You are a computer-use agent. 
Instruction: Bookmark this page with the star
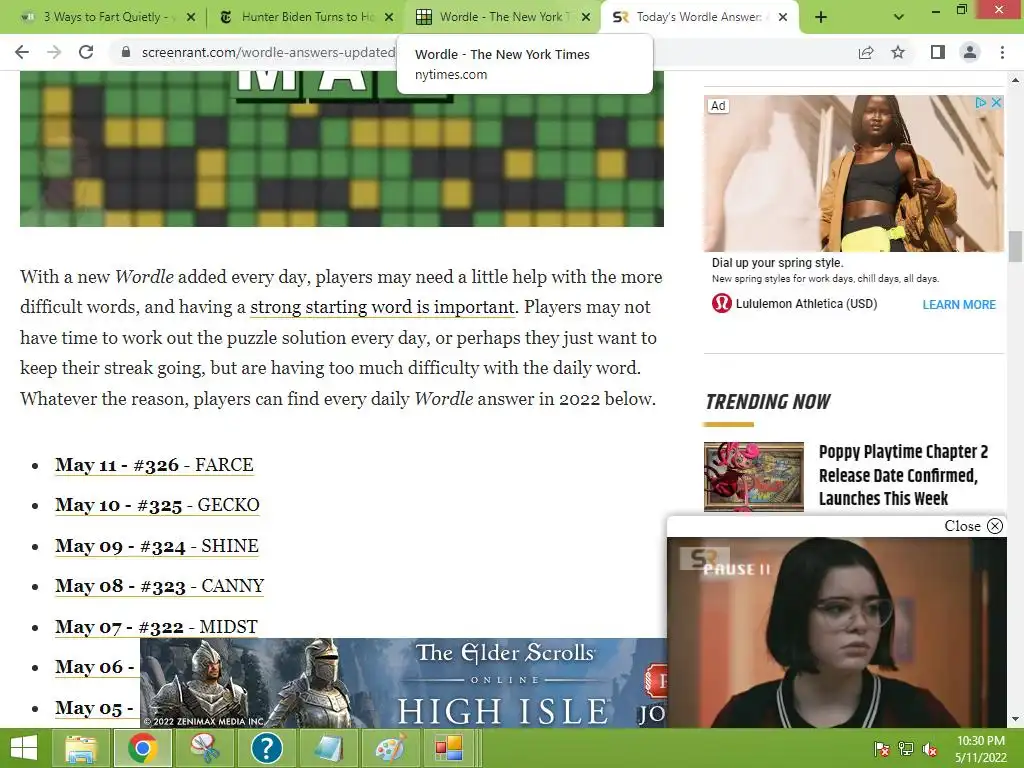point(898,52)
